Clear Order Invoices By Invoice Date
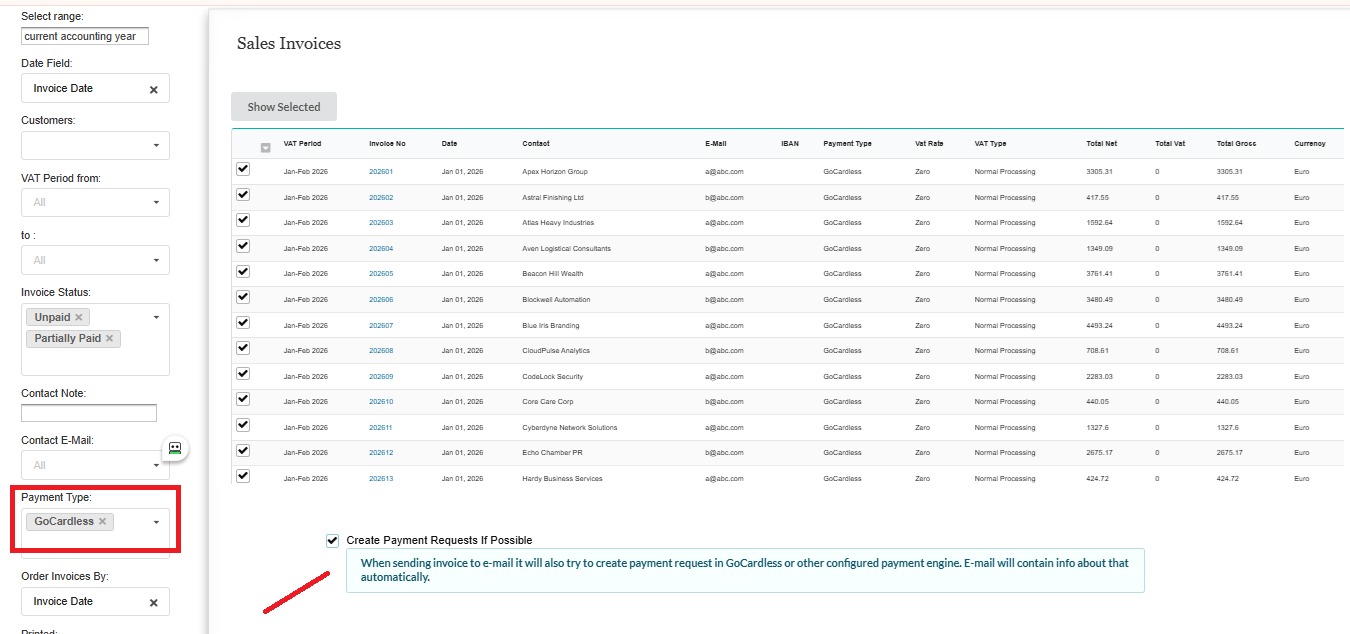The height and width of the screenshot is (634, 1350). coord(154,602)
